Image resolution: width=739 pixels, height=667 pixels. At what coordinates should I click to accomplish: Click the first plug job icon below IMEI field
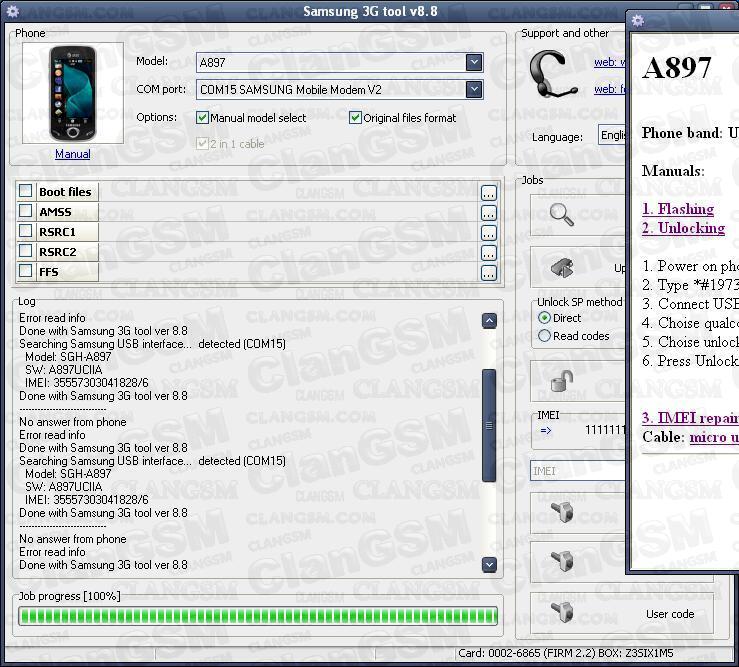coord(562,512)
